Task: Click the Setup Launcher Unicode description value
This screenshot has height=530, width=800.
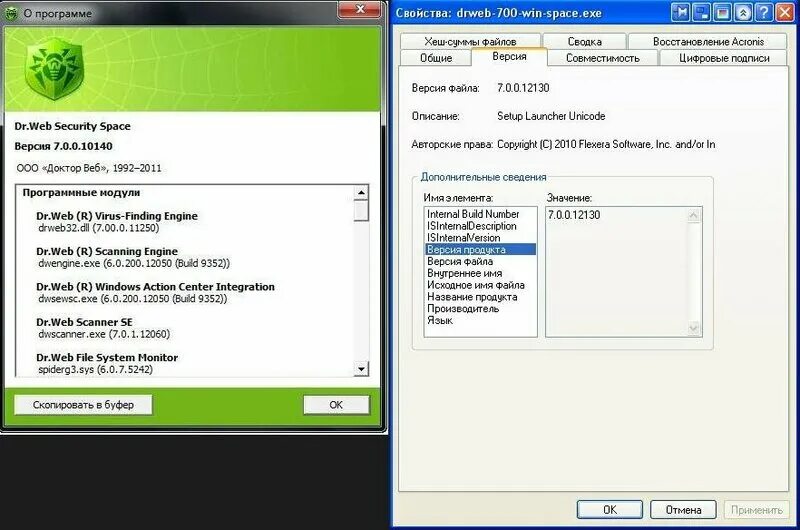Action: (x=551, y=116)
